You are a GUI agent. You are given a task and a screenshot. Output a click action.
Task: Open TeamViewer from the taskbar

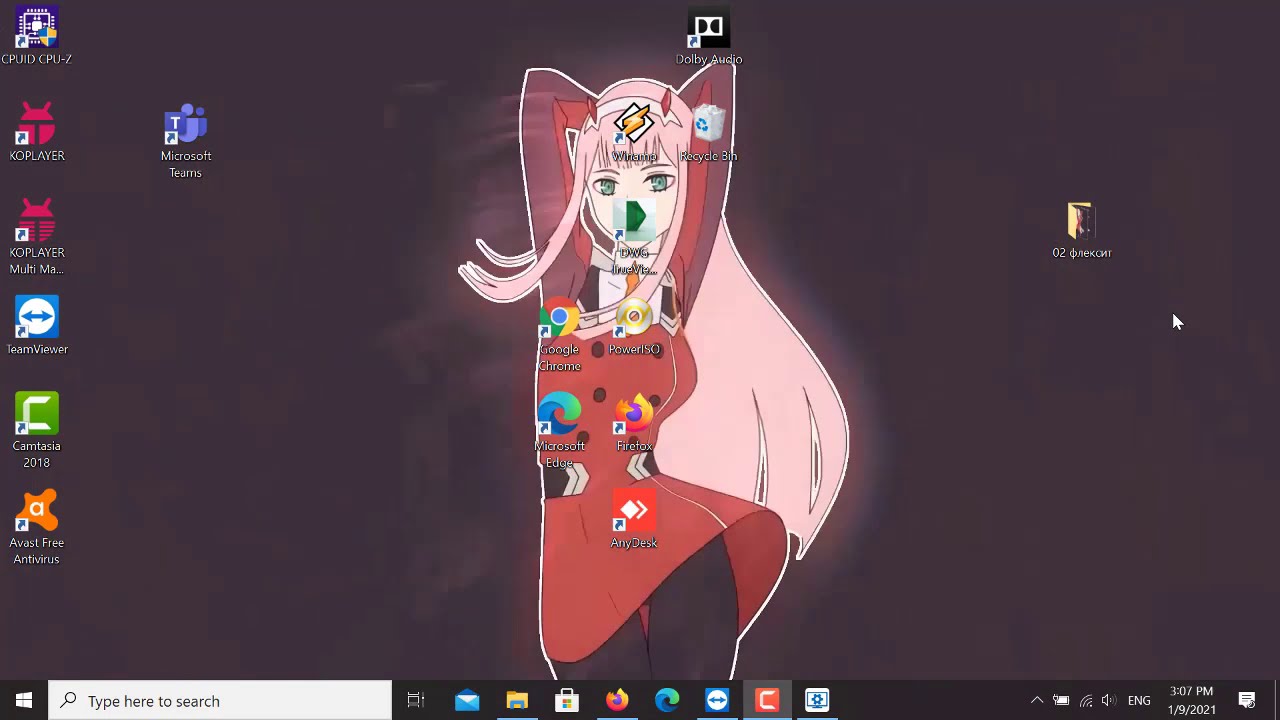point(717,700)
